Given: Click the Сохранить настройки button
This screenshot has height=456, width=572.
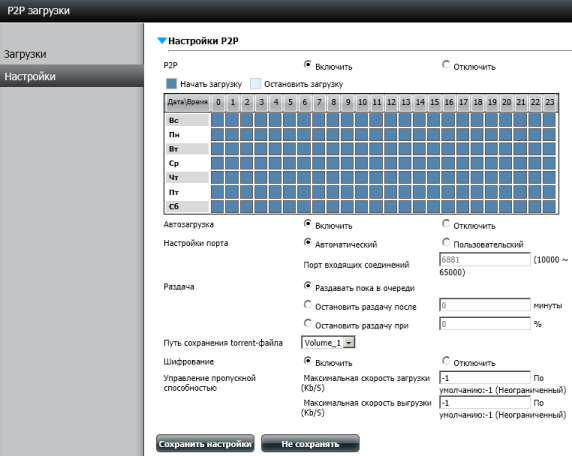Looking at the screenshot, I should click(x=205, y=444).
